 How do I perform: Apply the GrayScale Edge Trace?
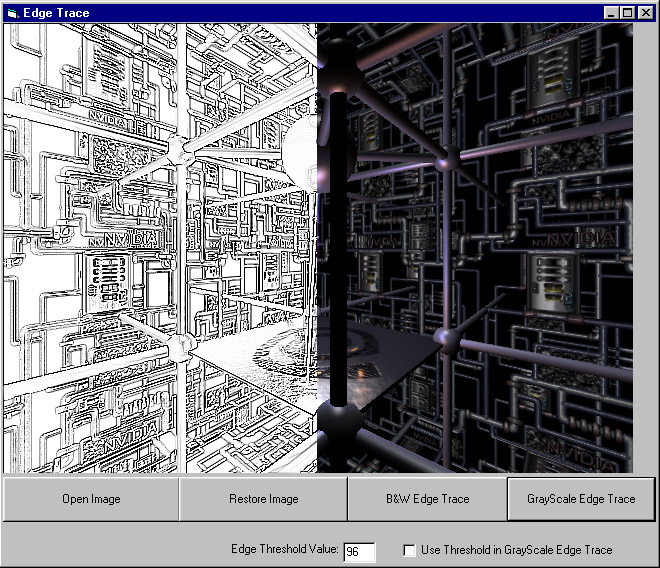(x=581, y=499)
